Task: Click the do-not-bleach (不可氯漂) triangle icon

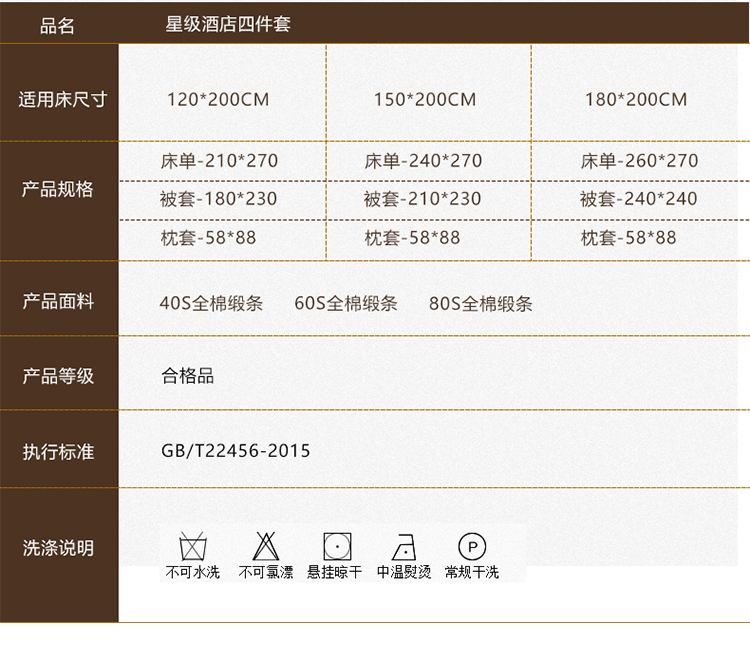Action: 265,547
